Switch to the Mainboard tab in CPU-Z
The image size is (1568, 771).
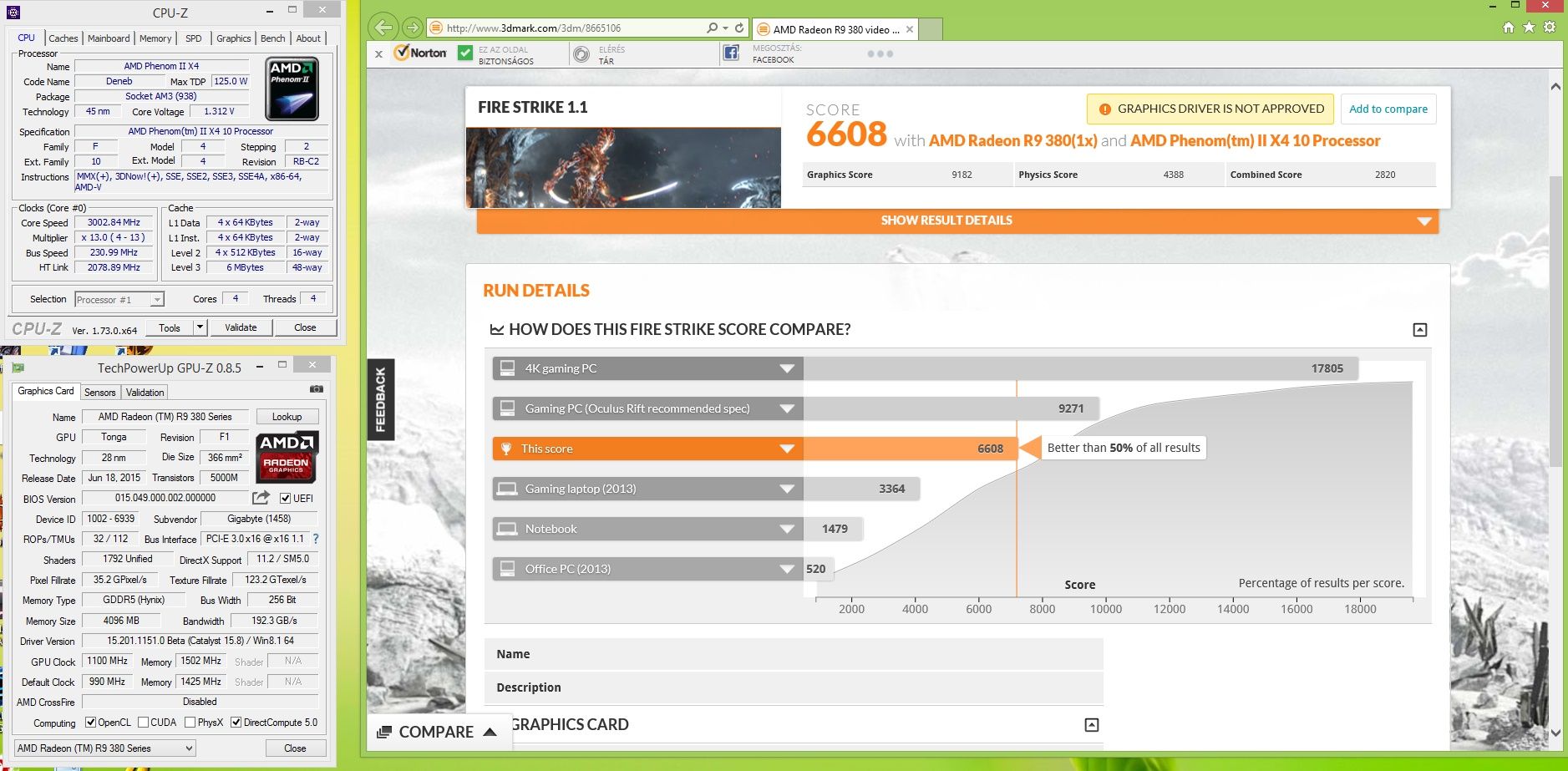(x=109, y=38)
